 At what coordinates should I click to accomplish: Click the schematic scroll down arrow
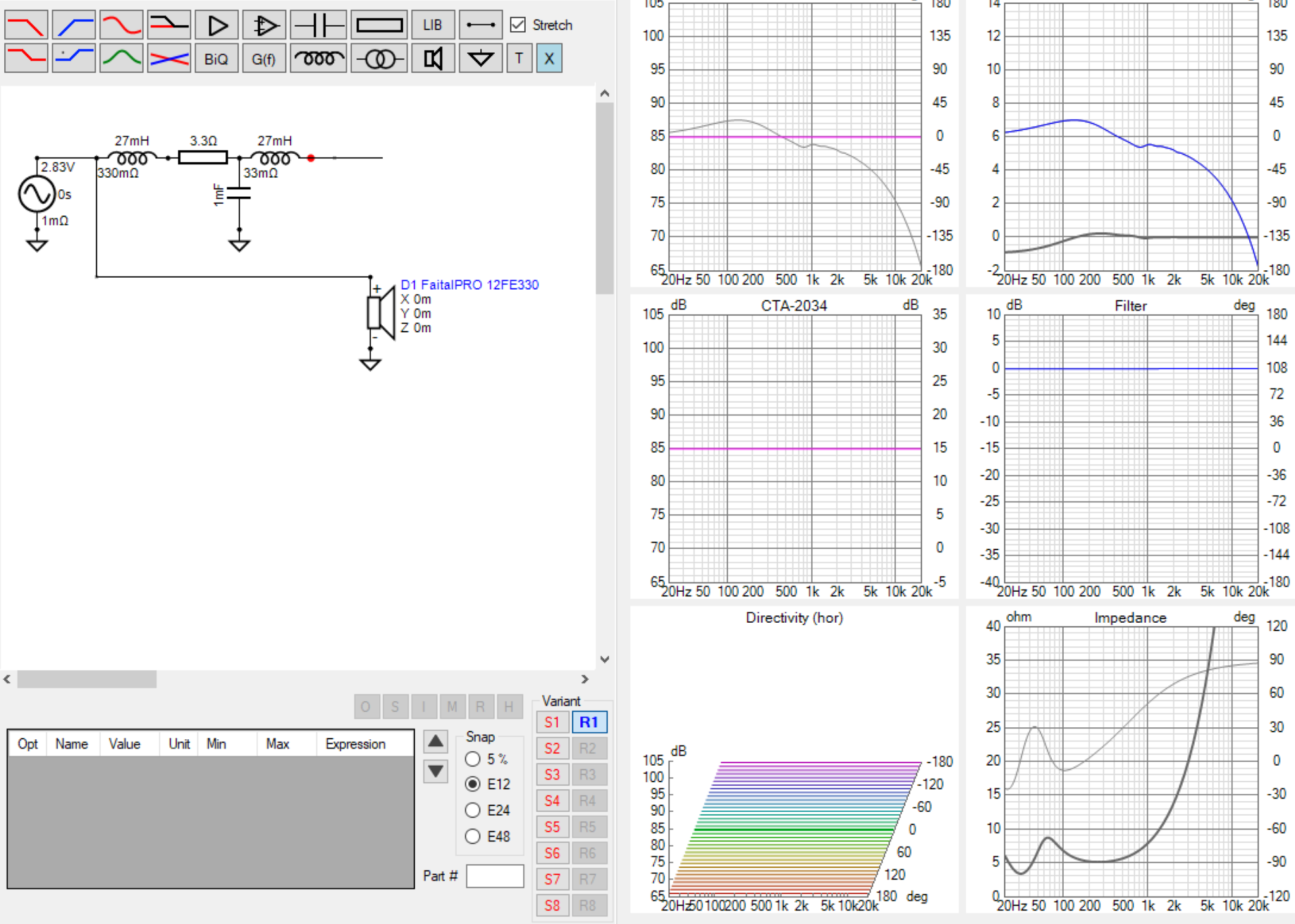click(x=605, y=659)
